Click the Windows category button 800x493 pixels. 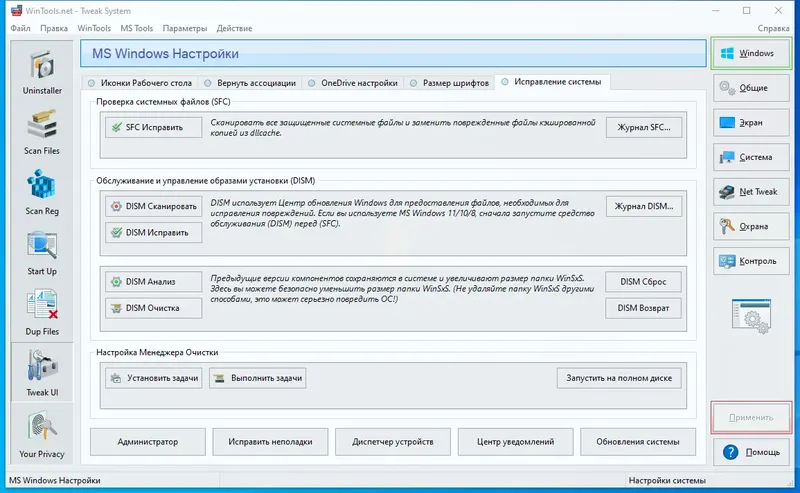pos(751,53)
